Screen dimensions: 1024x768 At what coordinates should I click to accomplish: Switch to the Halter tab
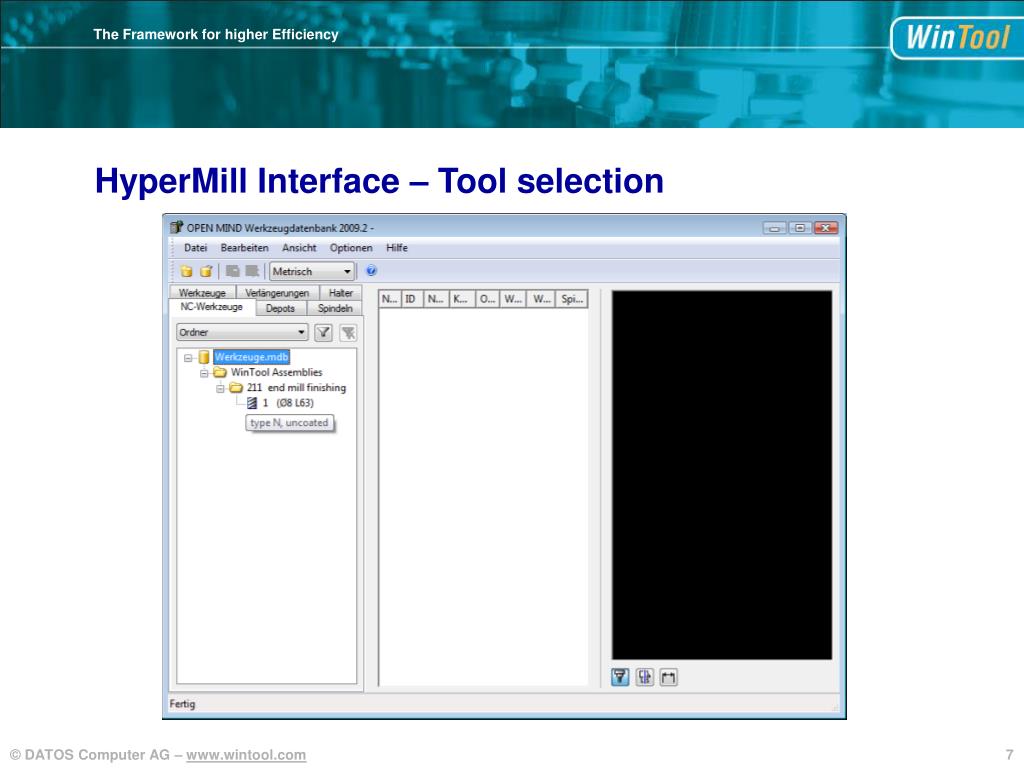pyautogui.click(x=340, y=293)
